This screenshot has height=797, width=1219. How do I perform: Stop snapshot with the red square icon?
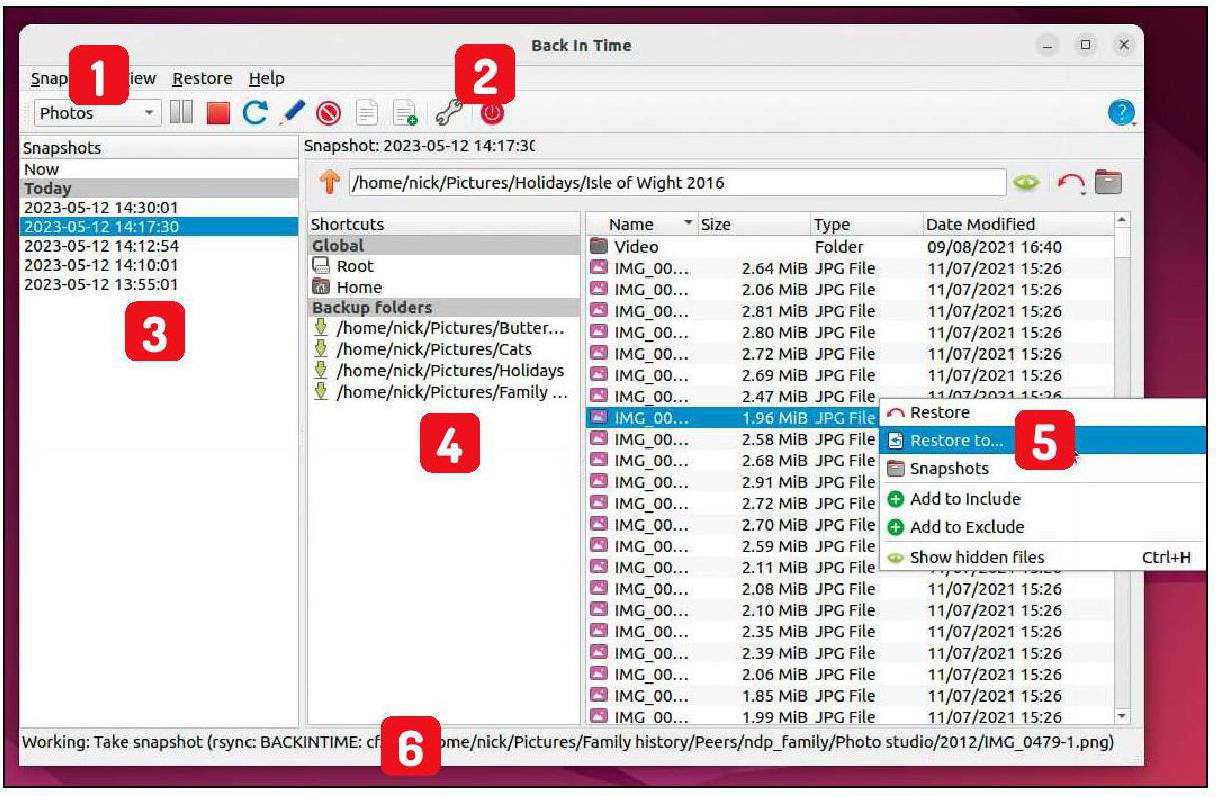coord(217,114)
